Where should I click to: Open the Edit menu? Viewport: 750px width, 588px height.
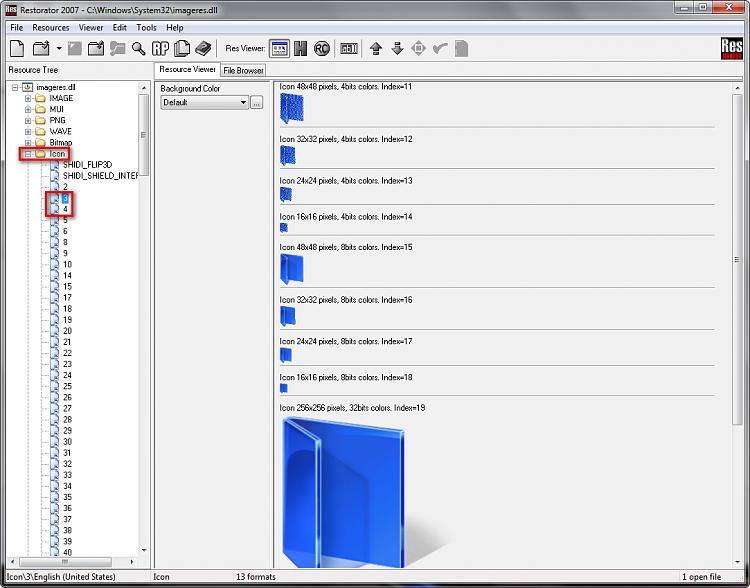point(120,27)
